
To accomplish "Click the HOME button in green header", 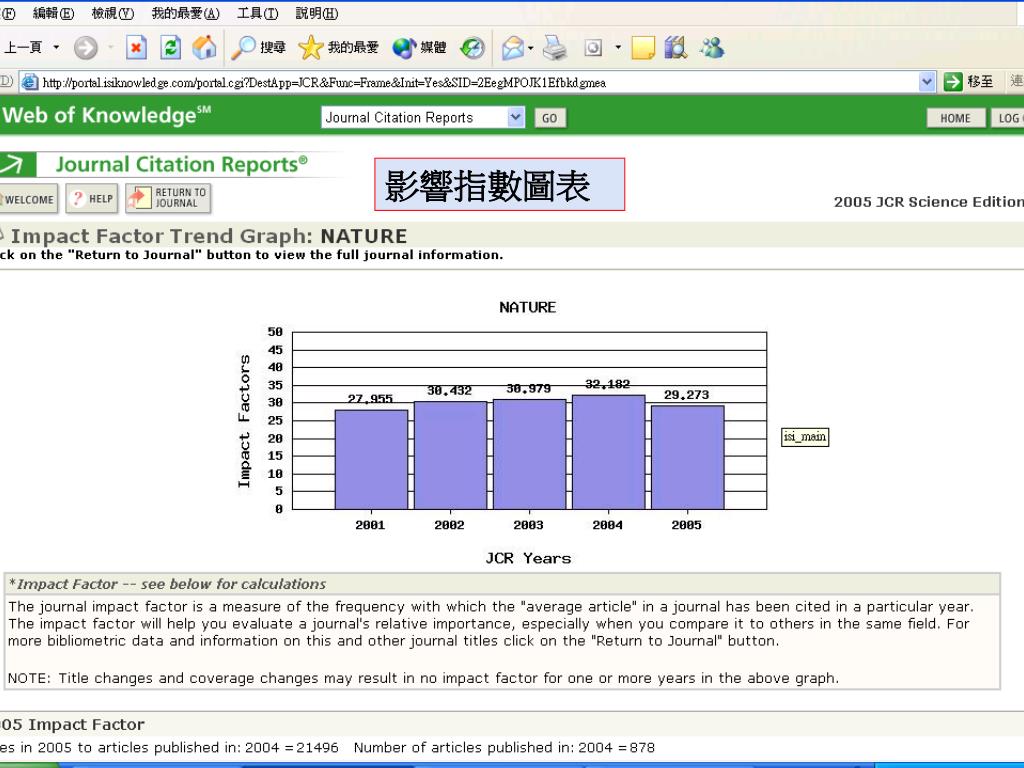I will 955,118.
